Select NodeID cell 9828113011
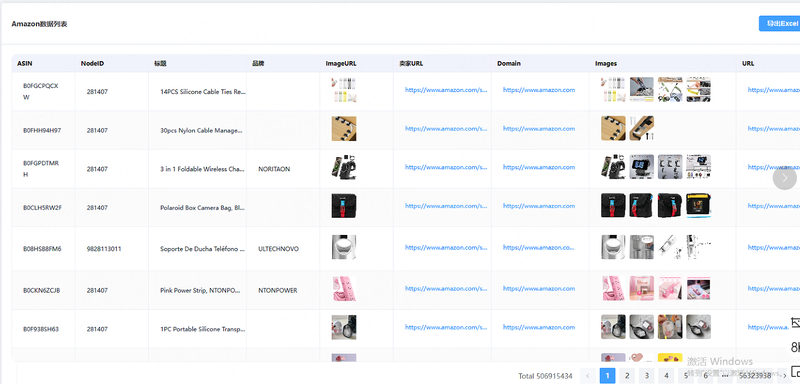 (x=104, y=249)
